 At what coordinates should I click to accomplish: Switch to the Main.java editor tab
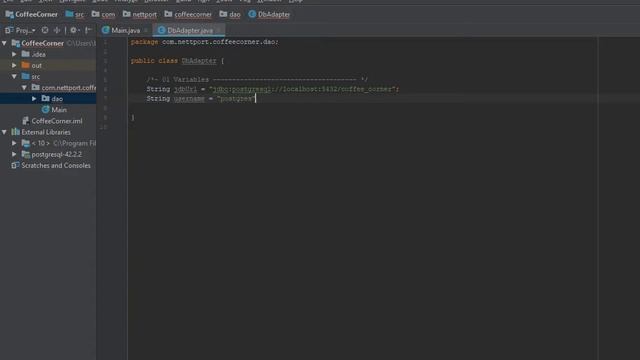[x=125, y=30]
